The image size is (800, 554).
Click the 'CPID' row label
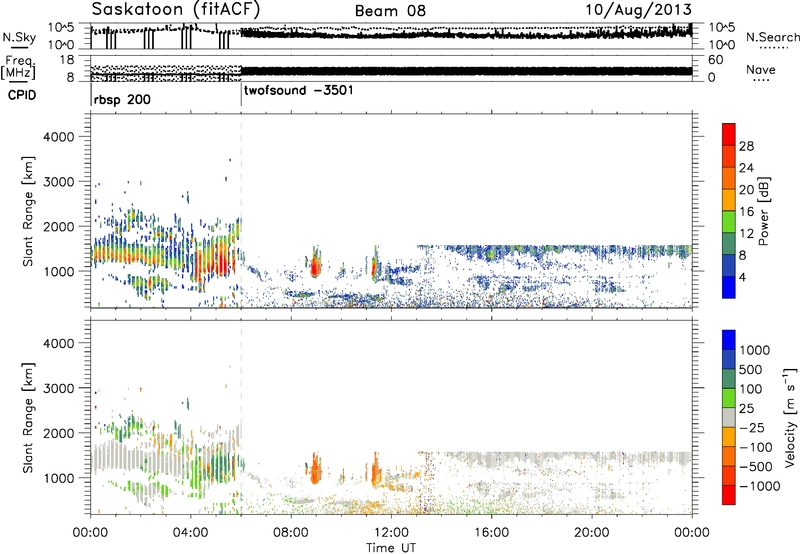click(x=22, y=95)
